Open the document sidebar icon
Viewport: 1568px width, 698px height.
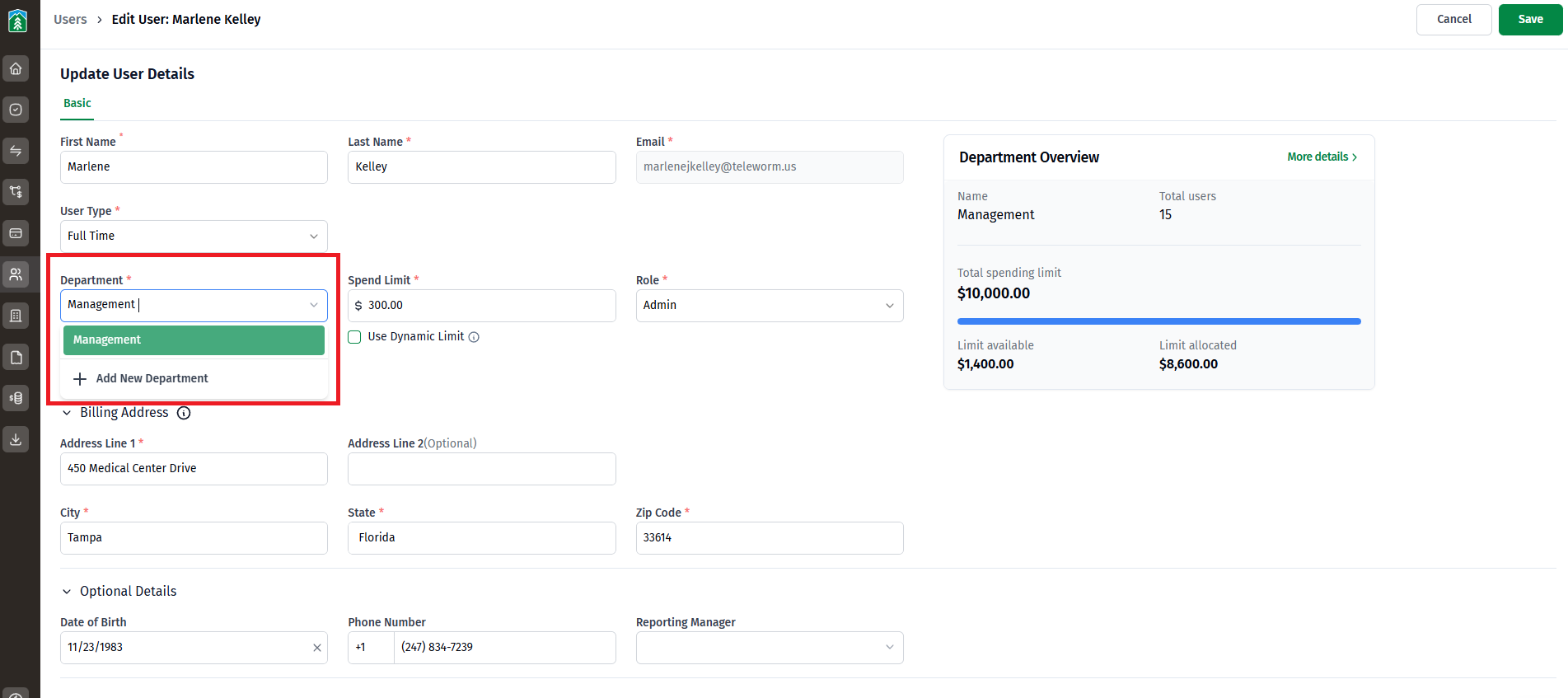pyautogui.click(x=16, y=357)
